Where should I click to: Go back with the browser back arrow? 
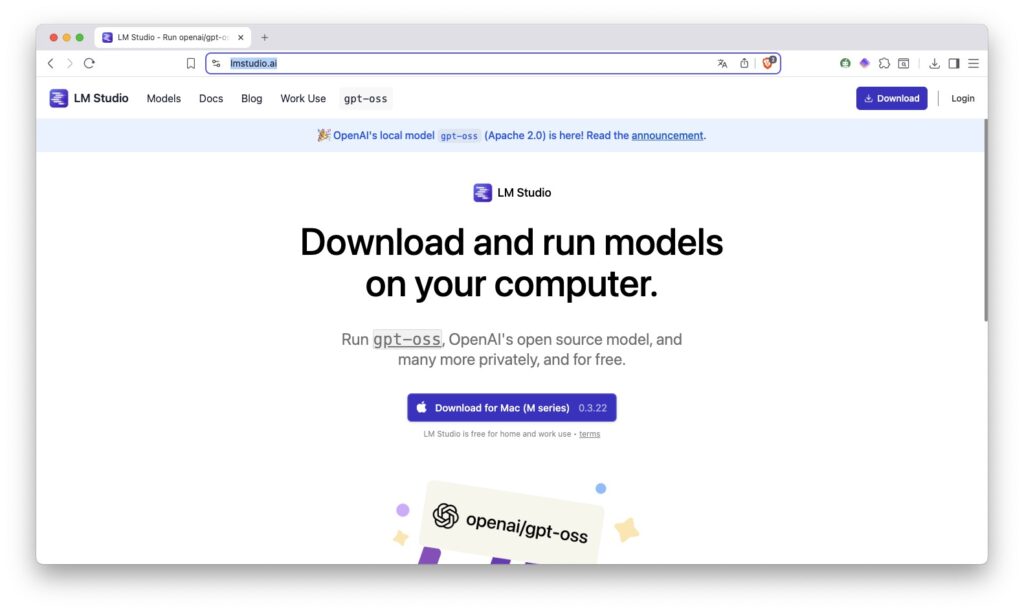pyautogui.click(x=51, y=63)
